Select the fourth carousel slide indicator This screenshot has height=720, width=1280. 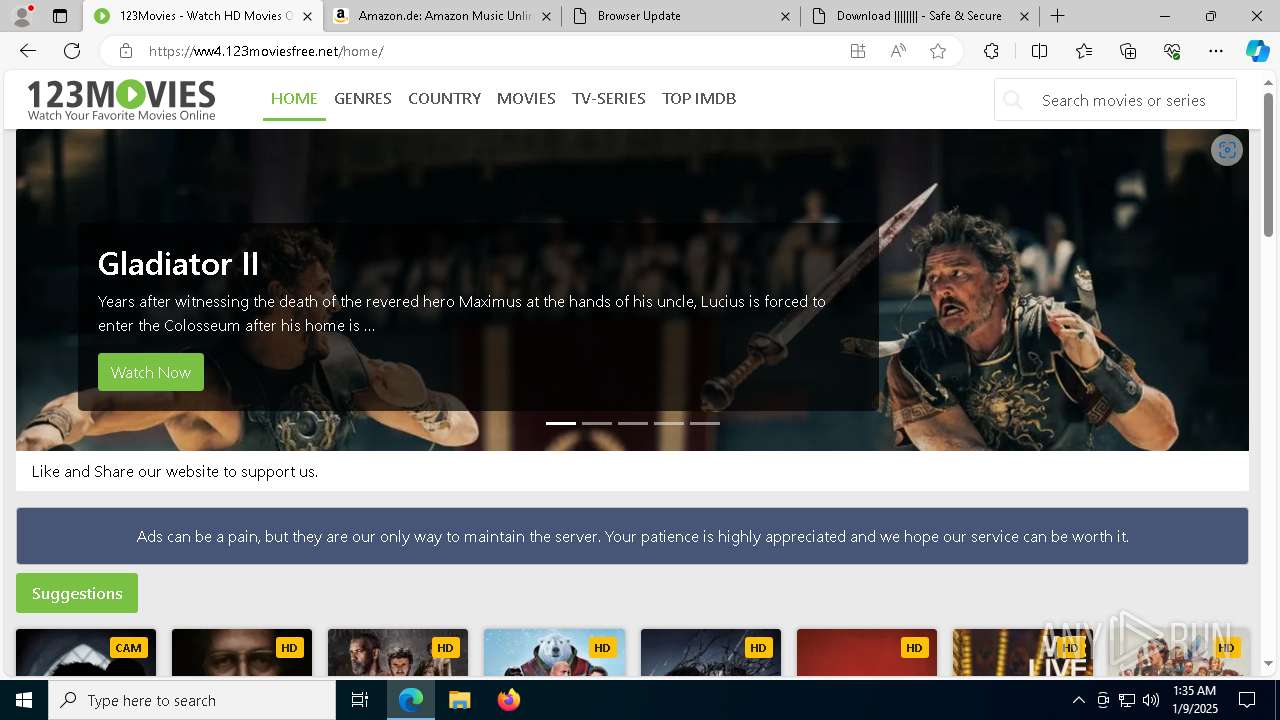[669, 423]
